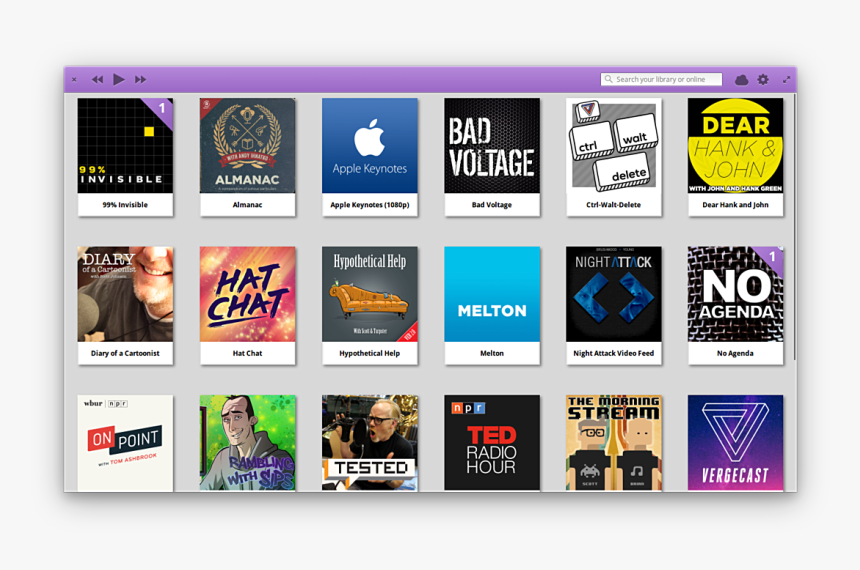The width and height of the screenshot is (860, 570).
Task: Open the Hypothetical Help couch cover
Action: (370, 294)
